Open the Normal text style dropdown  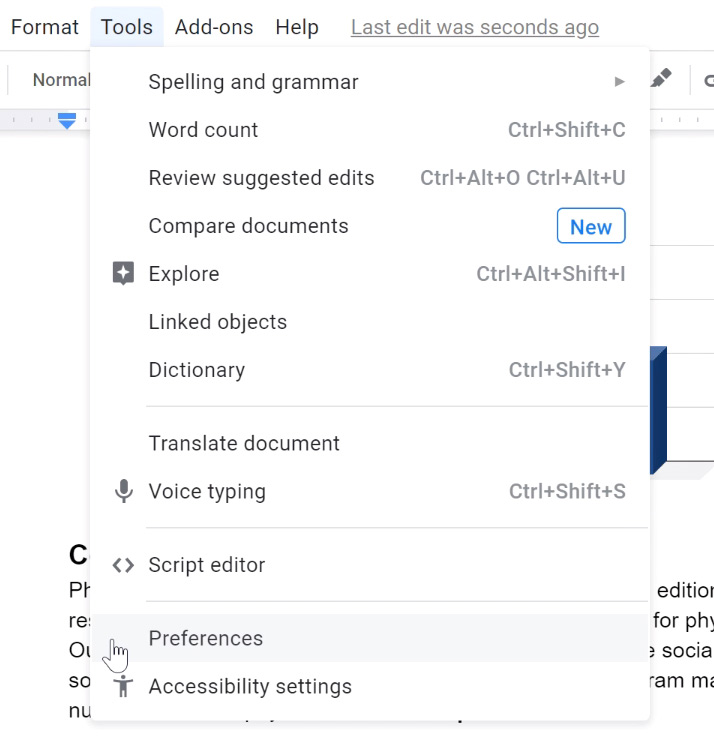61,80
